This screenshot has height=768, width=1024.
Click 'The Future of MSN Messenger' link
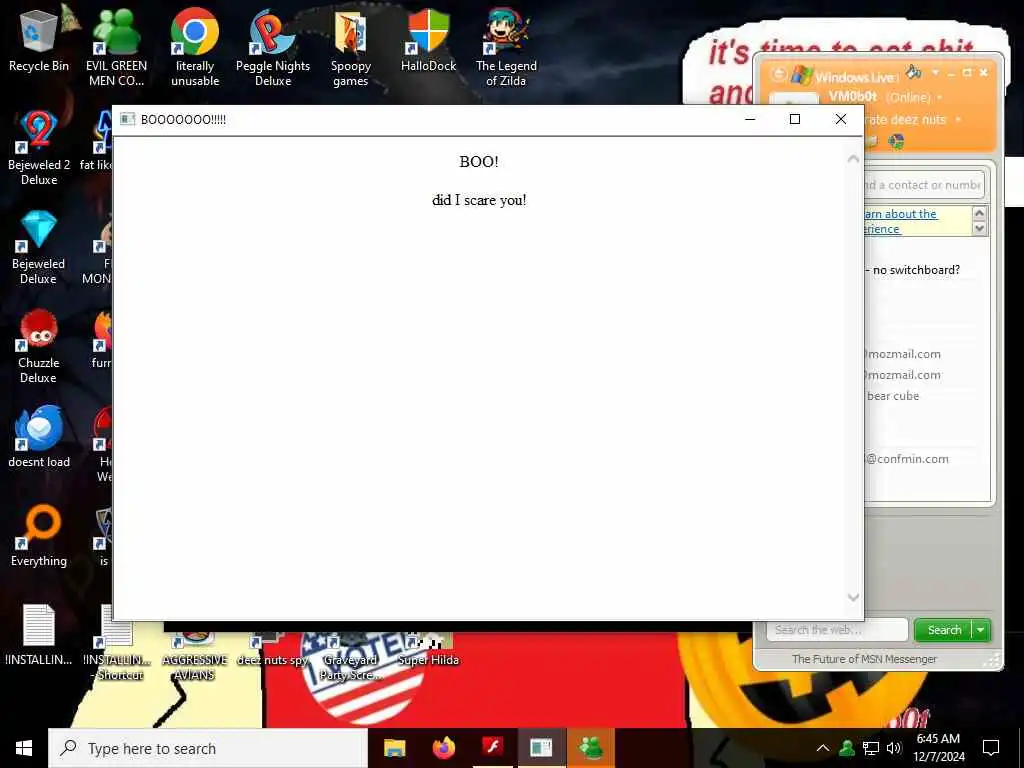[x=864, y=659]
